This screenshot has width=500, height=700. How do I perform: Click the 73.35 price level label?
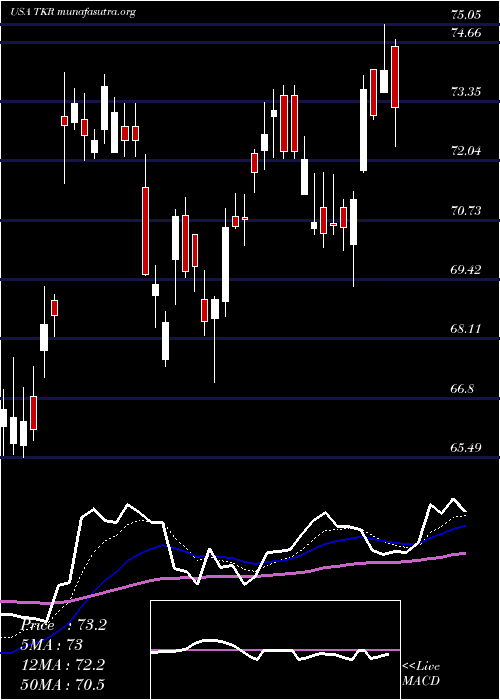[x=466, y=92]
